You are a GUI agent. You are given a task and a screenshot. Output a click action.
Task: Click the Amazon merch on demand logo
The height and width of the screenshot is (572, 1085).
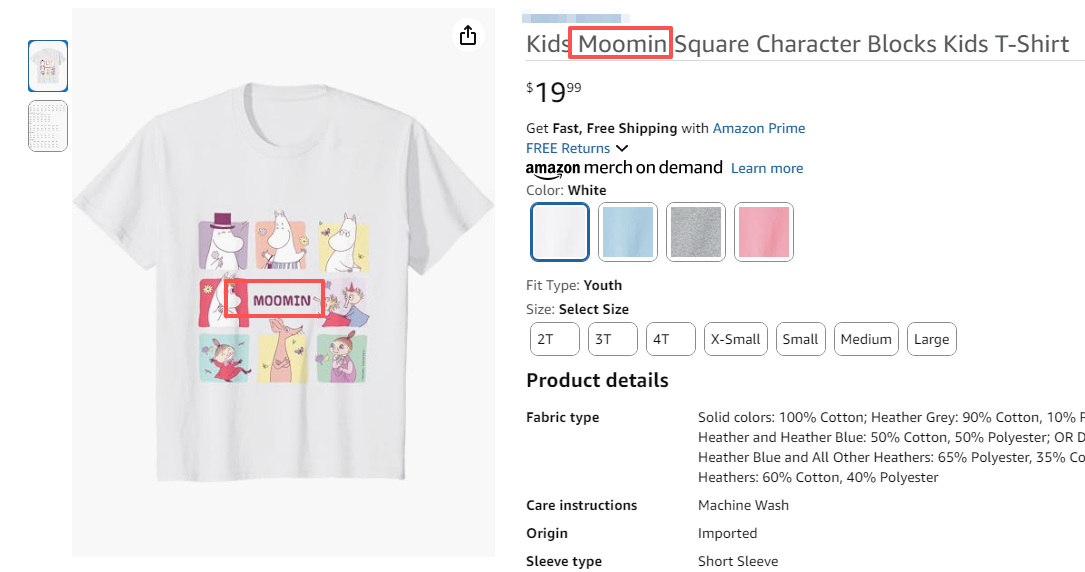point(624,168)
